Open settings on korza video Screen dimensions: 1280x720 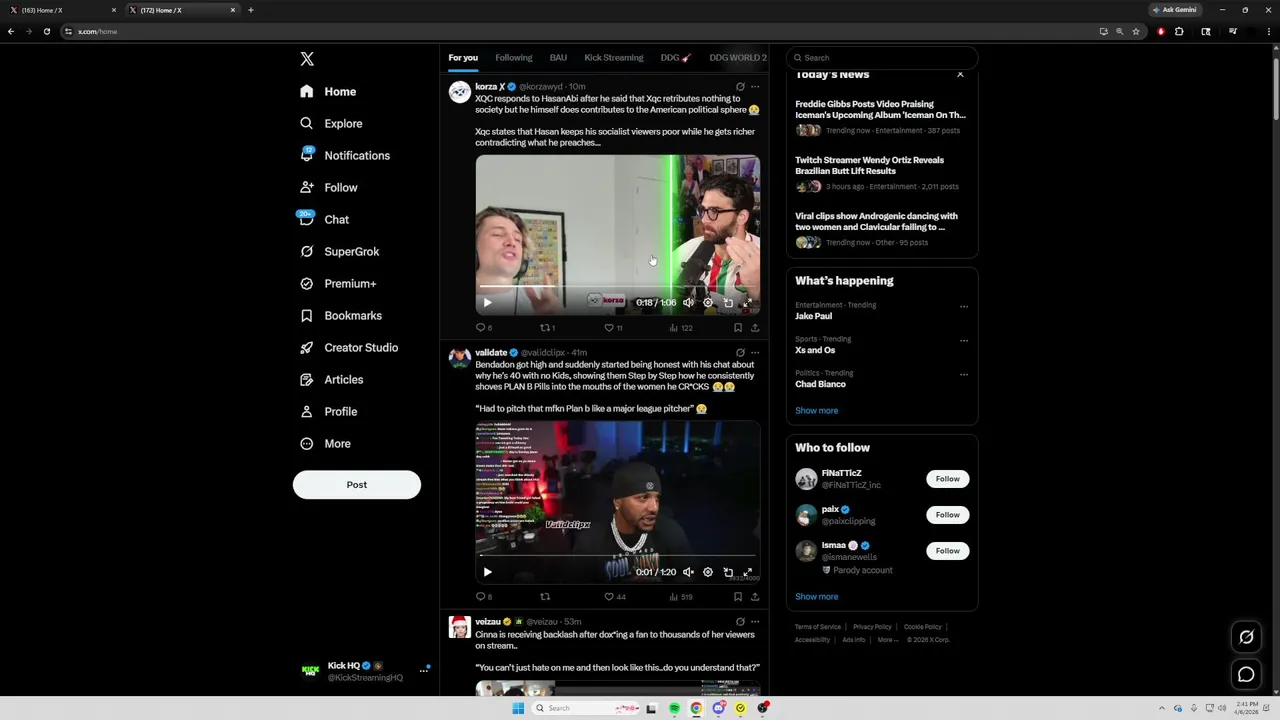tap(708, 302)
